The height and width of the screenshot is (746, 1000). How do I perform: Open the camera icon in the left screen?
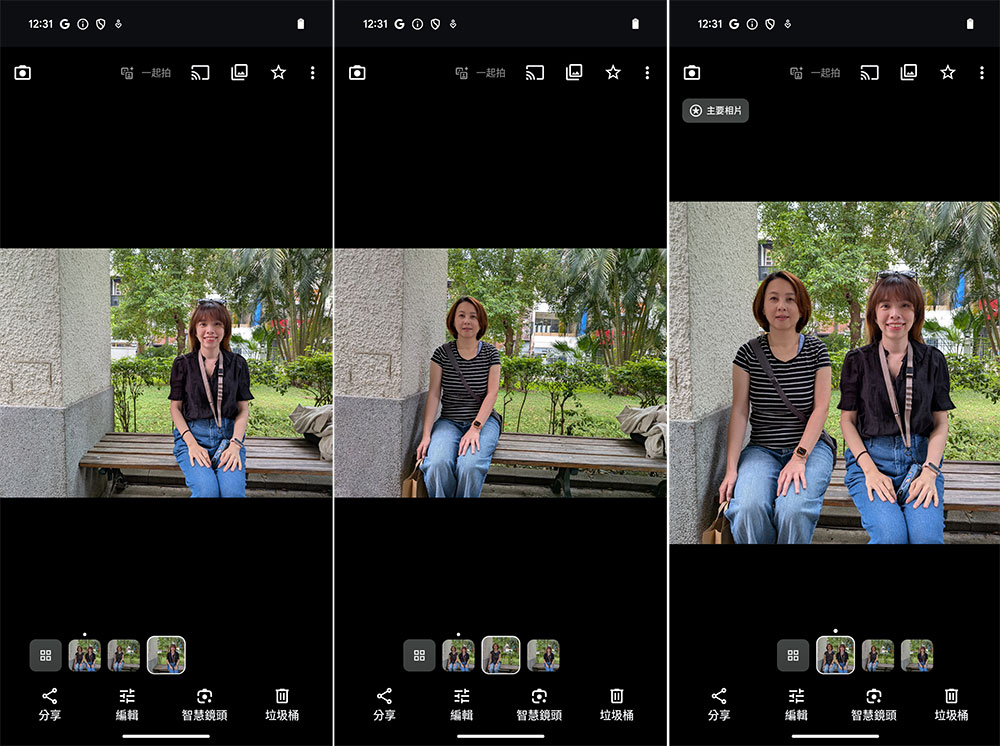(x=23, y=73)
